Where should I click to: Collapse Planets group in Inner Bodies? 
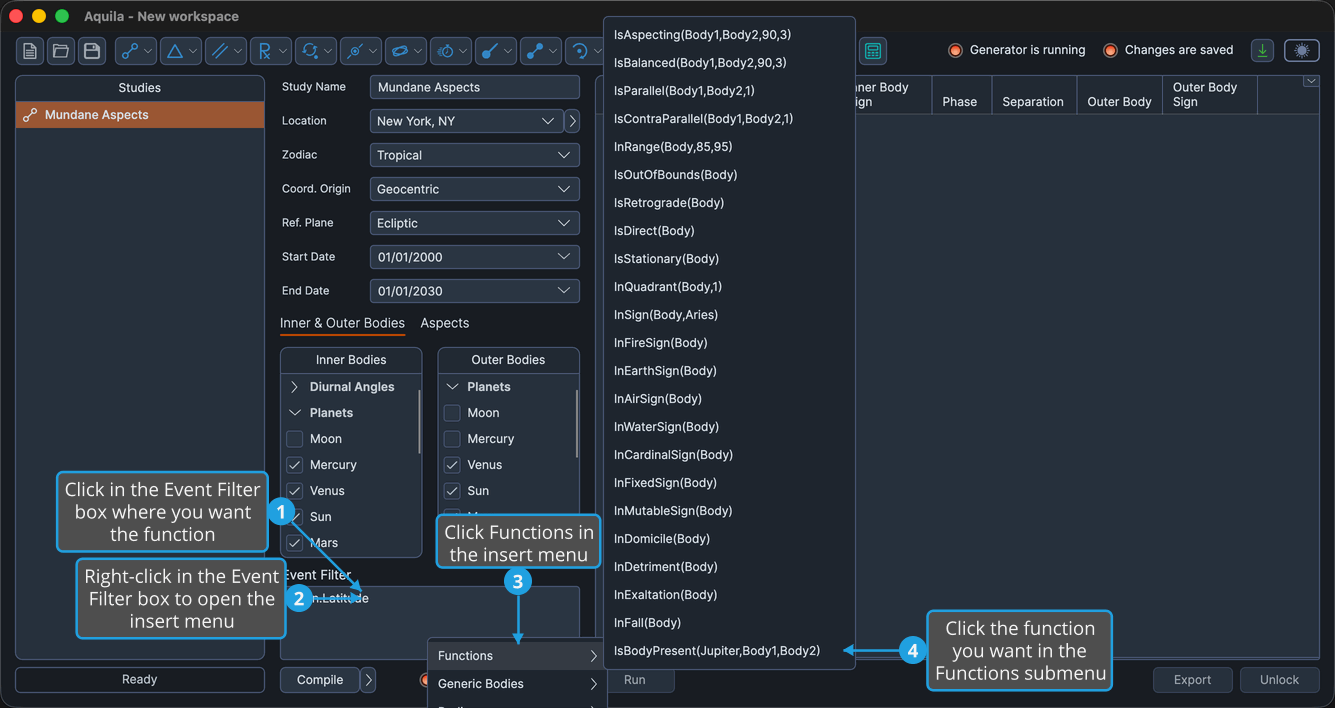pos(294,413)
